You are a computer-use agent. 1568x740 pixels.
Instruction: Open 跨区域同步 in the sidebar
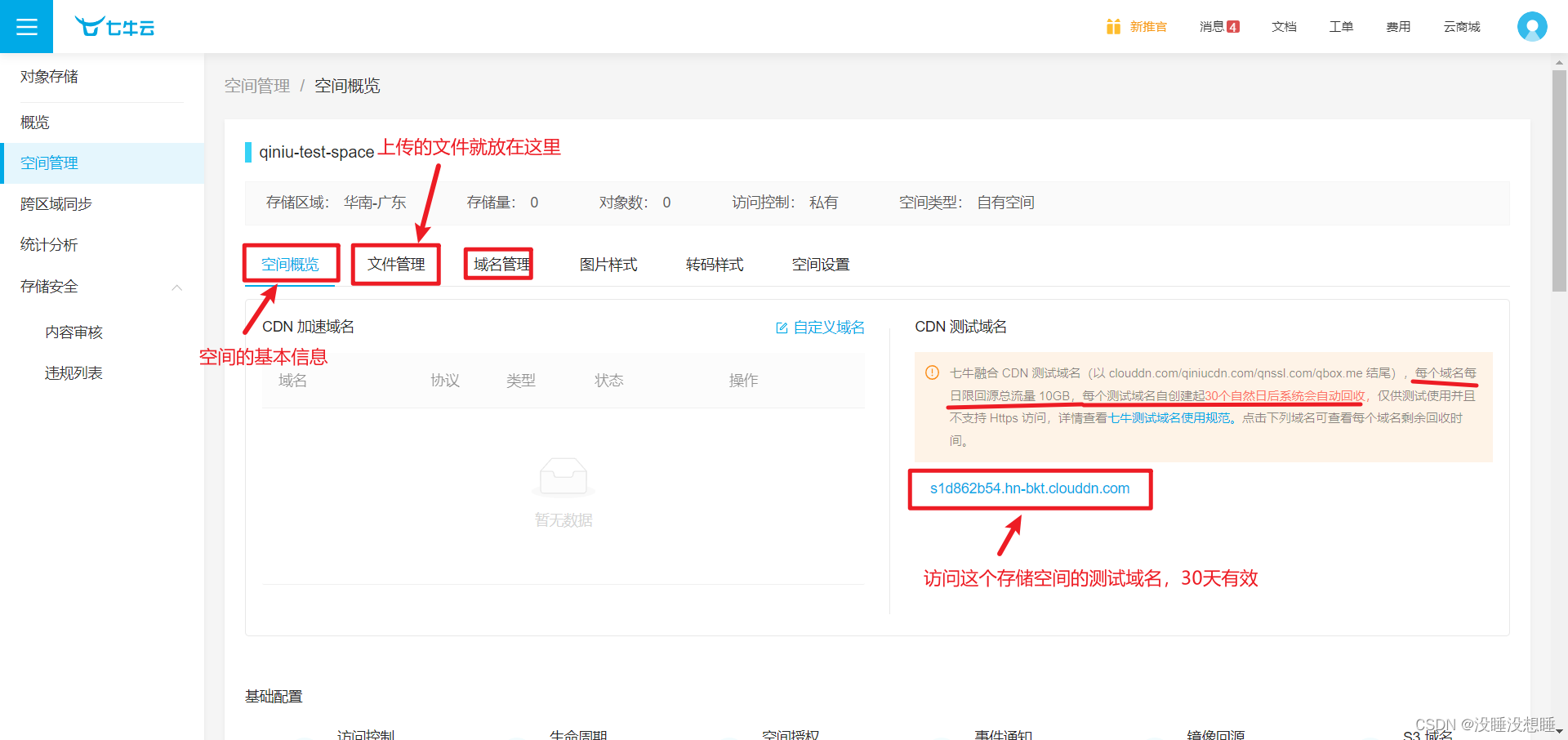102,204
